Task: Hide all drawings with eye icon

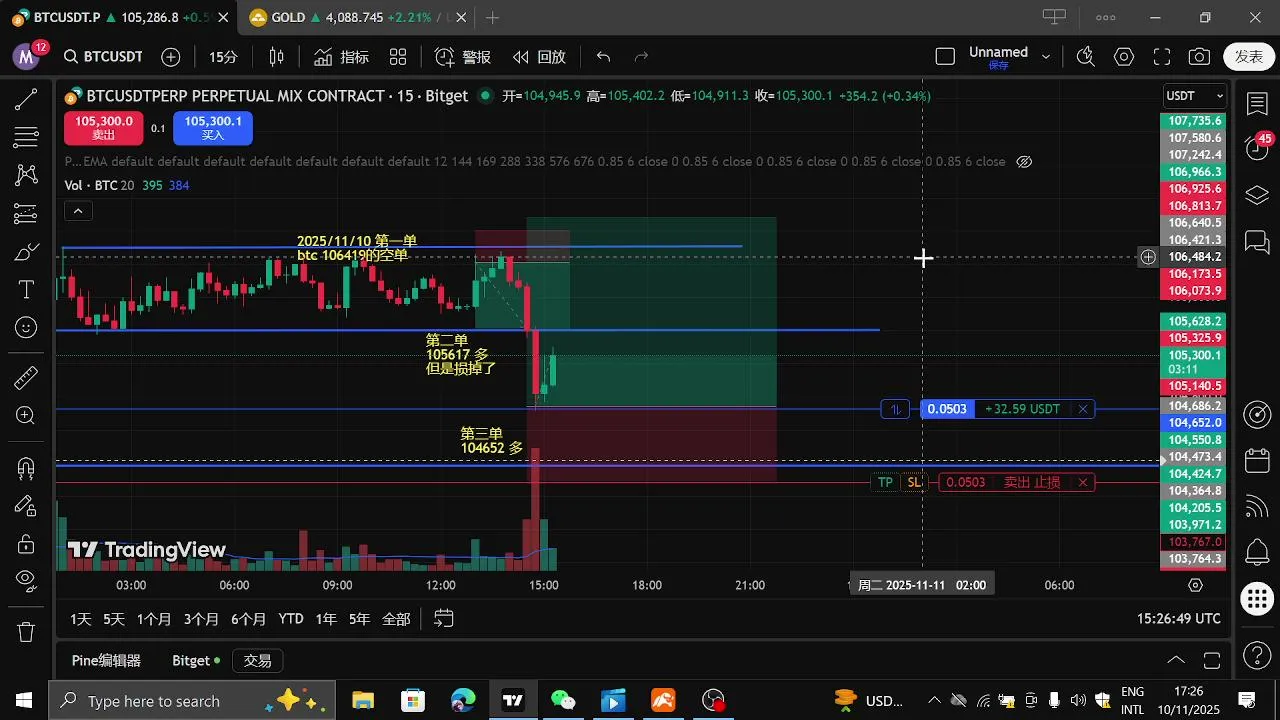Action: (x=26, y=581)
